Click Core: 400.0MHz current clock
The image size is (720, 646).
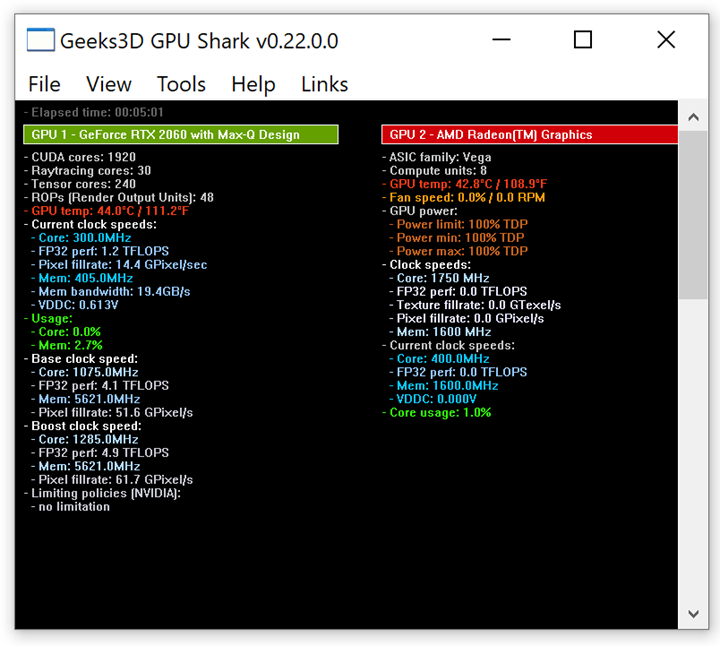(x=439, y=359)
